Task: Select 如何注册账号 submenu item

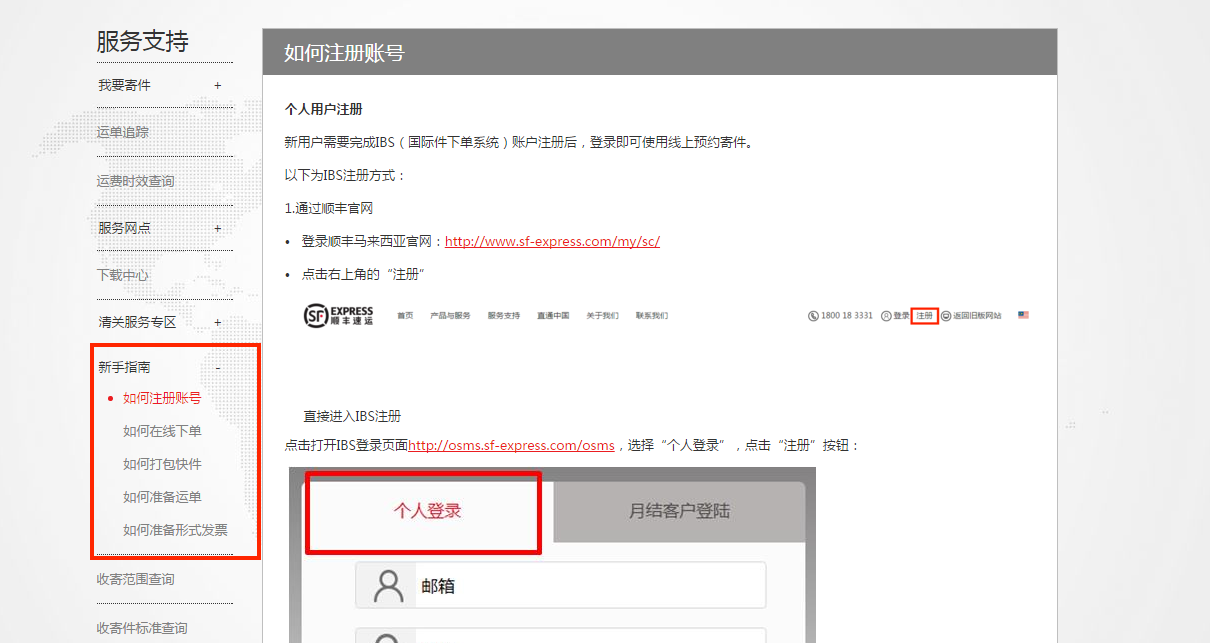Action: [x=162, y=398]
